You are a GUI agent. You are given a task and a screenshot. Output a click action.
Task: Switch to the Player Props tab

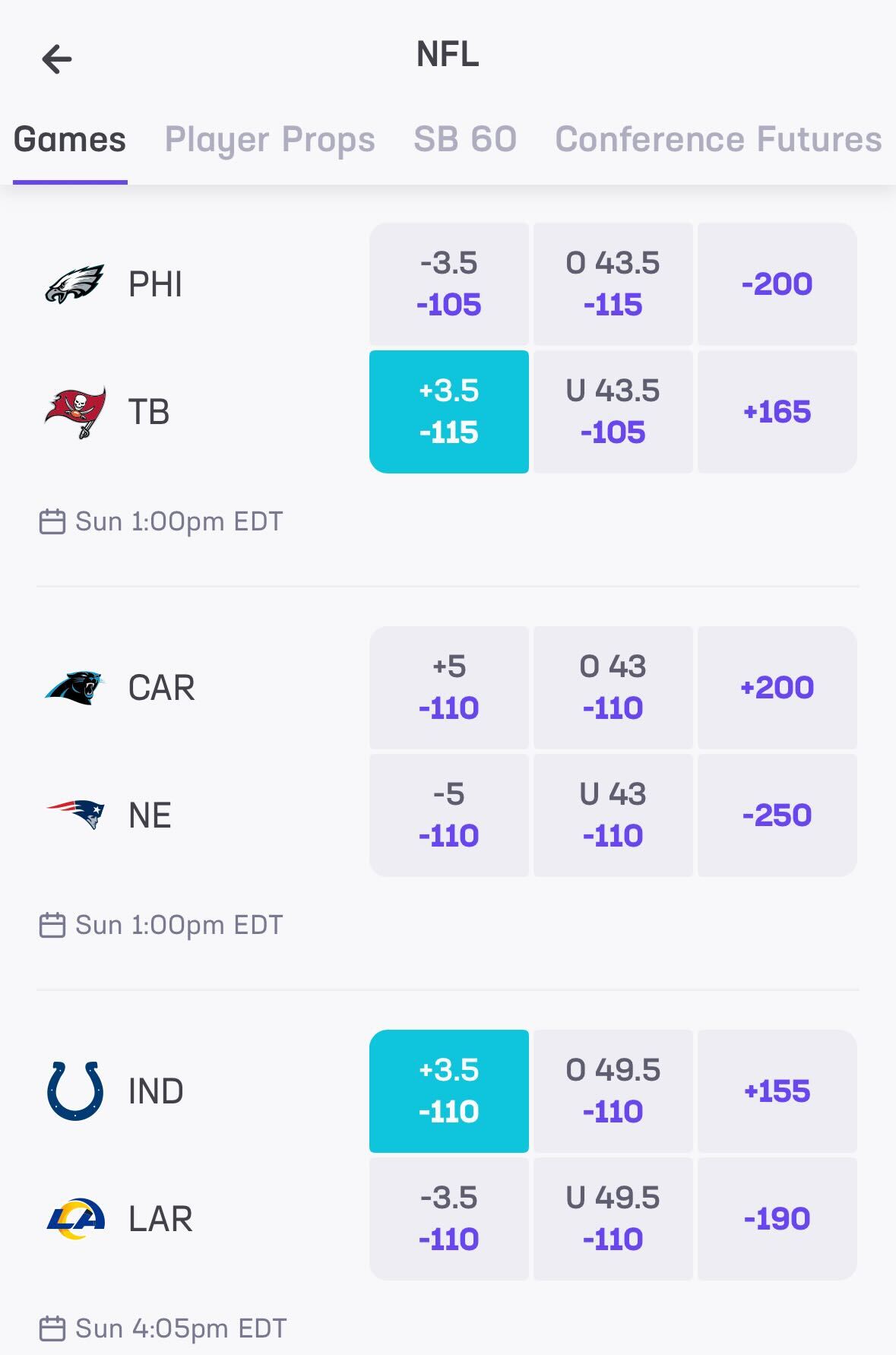271,139
